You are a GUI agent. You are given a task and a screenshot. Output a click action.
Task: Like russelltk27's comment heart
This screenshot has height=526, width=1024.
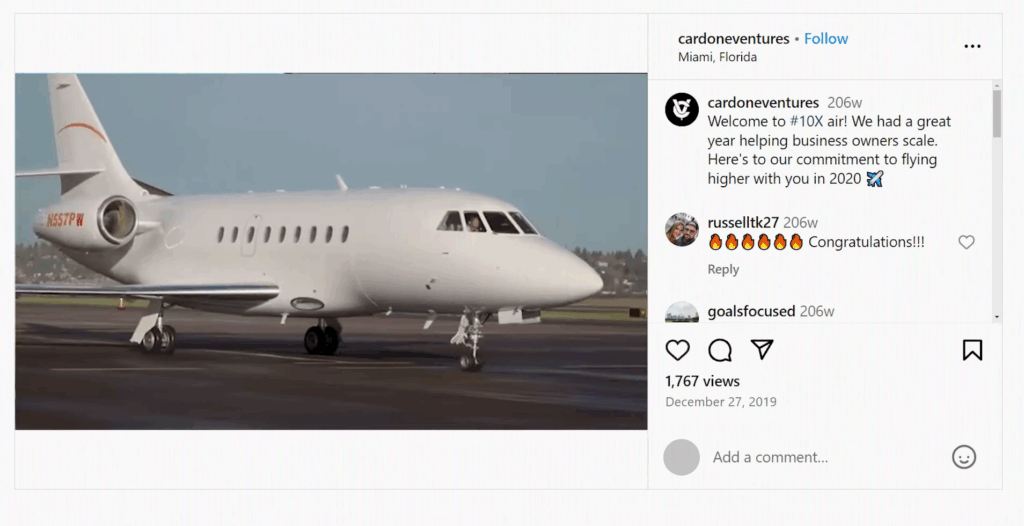[x=966, y=242]
